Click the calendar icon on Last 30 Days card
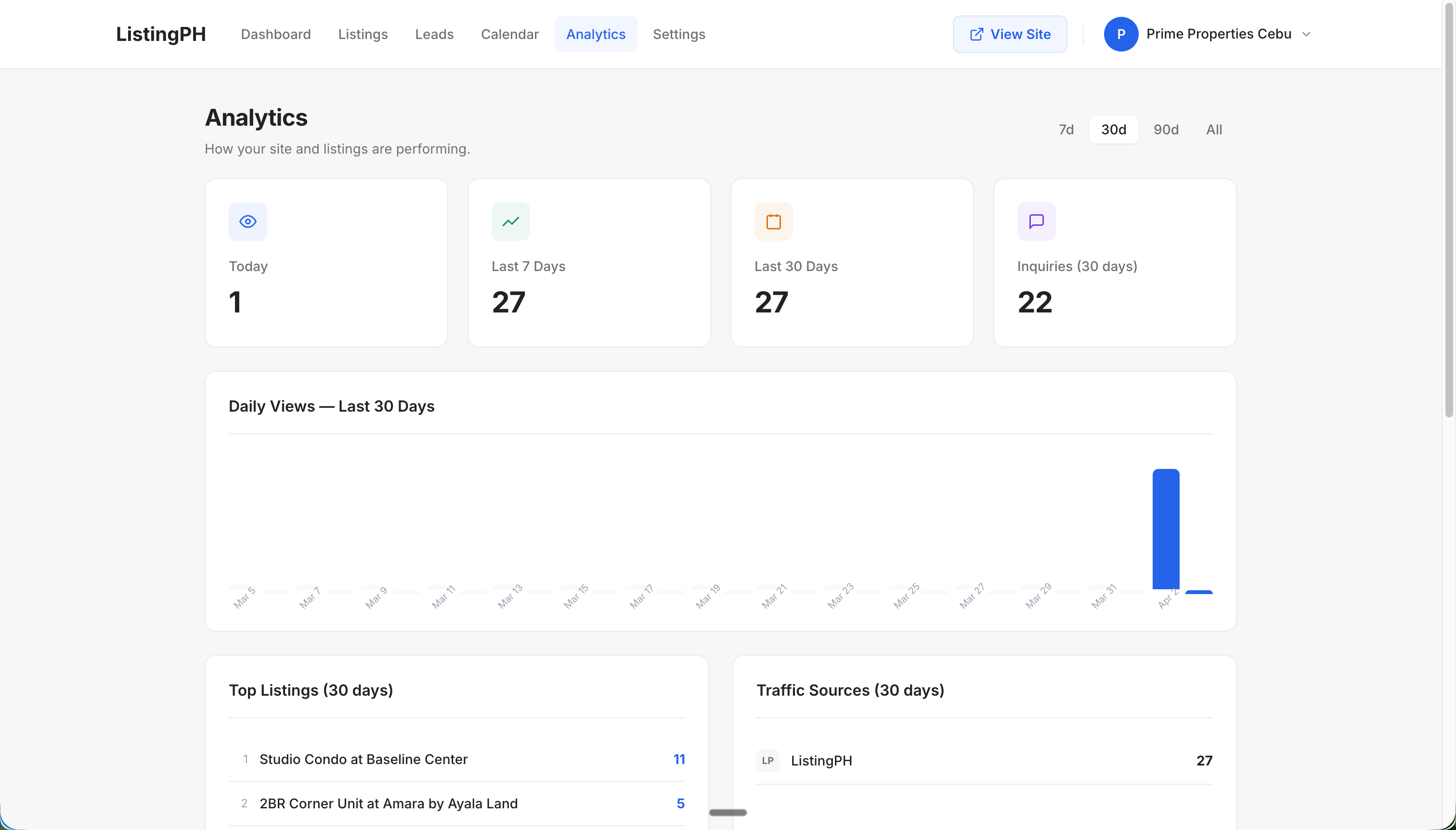1456x830 pixels. 773,221
